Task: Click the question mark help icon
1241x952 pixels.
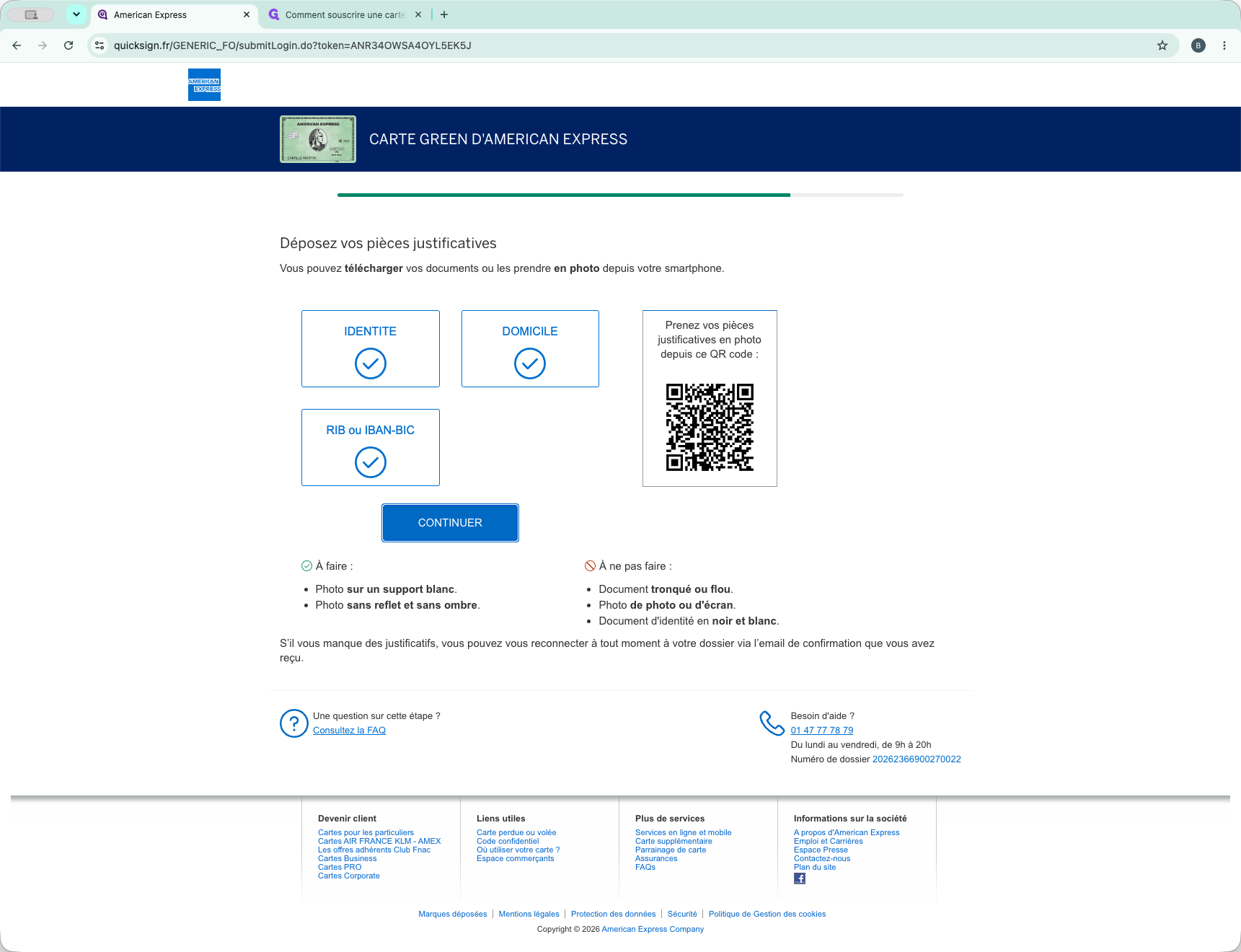Action: [294, 723]
